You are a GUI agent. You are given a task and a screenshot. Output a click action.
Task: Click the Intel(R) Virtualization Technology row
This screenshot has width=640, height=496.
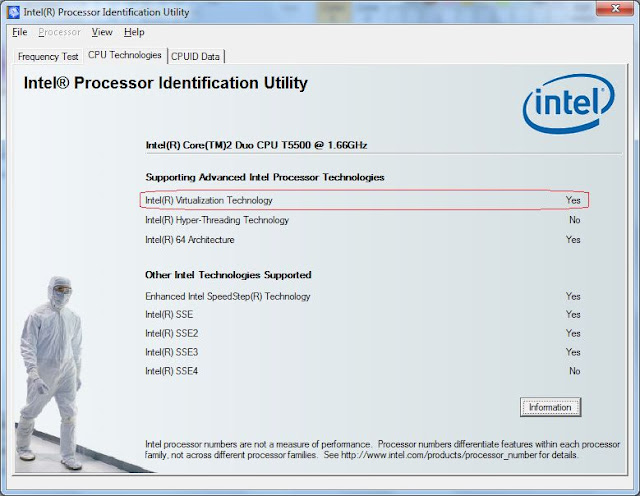click(x=364, y=200)
